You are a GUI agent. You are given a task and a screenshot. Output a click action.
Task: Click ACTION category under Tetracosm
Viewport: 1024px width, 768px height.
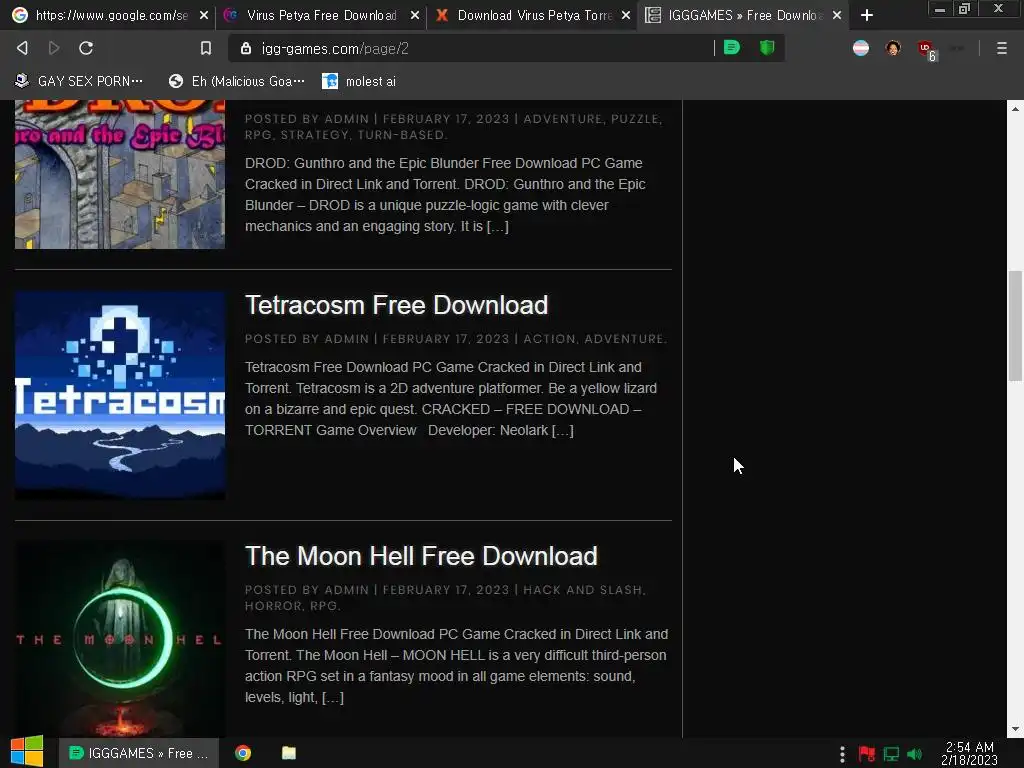(x=549, y=338)
